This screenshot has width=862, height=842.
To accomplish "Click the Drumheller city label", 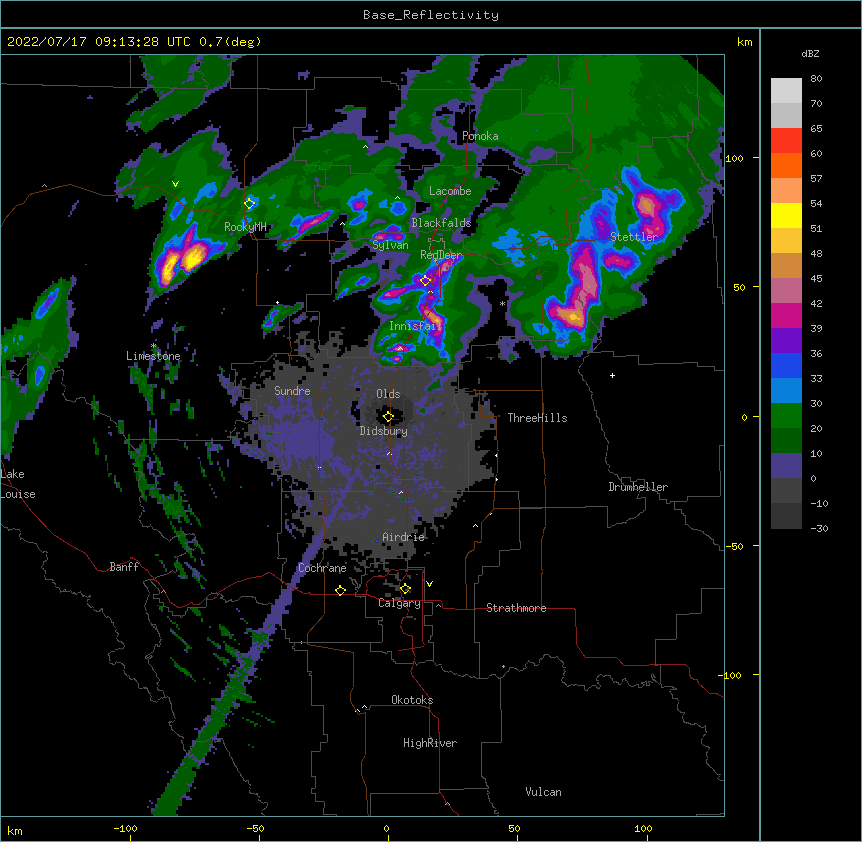I will coord(638,487).
